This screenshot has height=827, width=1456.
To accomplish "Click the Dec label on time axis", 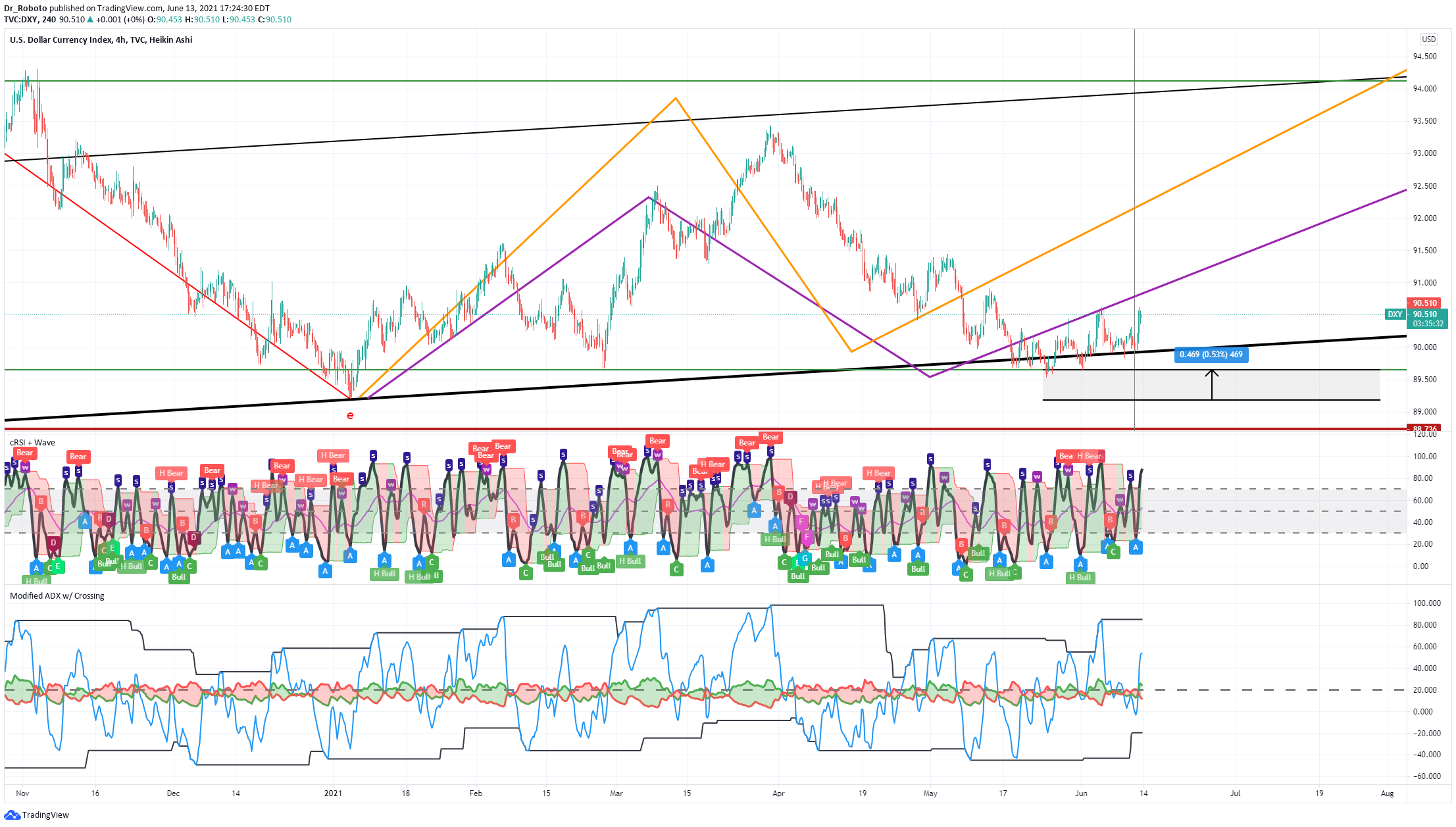I will pyautogui.click(x=173, y=793).
